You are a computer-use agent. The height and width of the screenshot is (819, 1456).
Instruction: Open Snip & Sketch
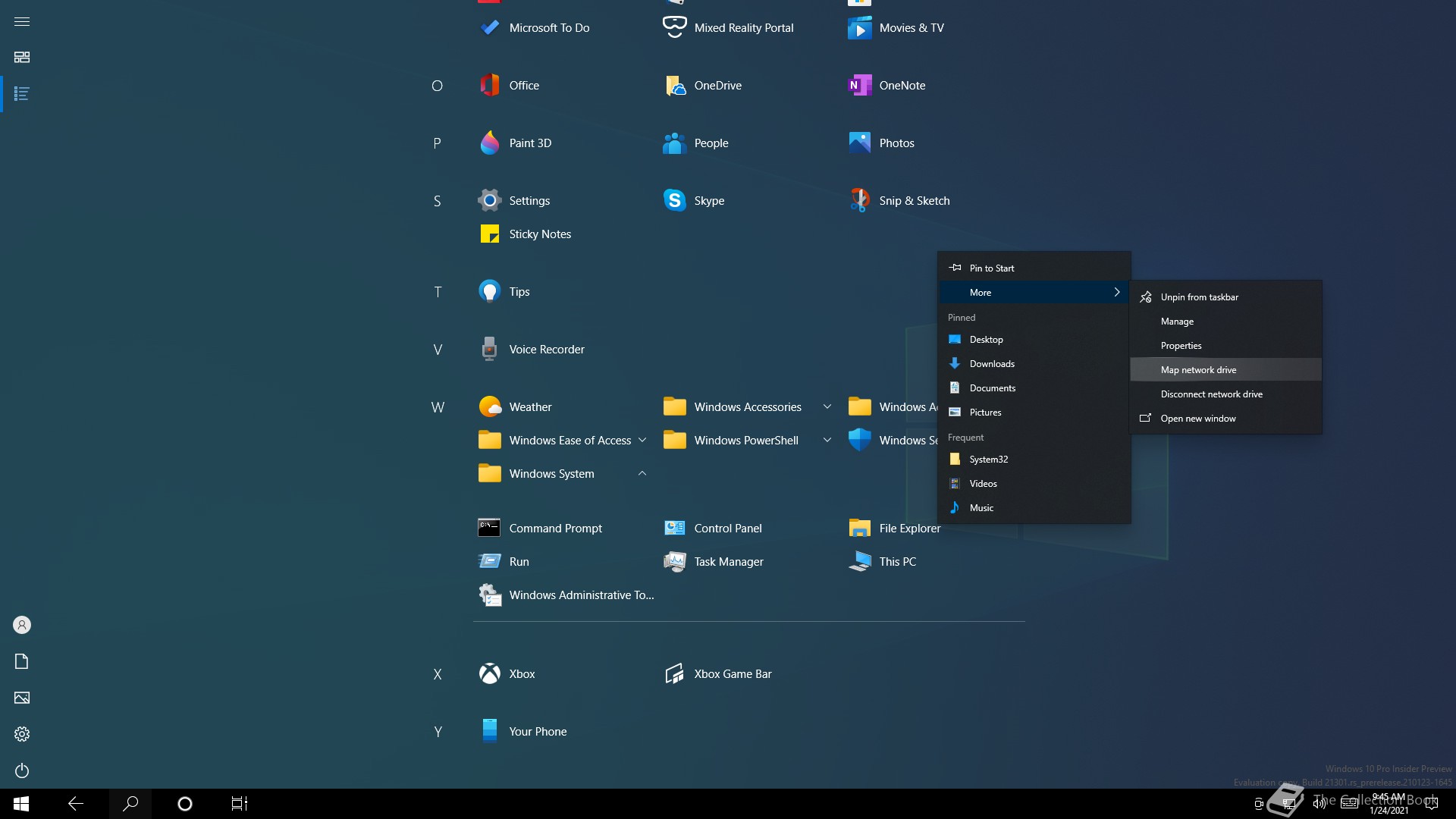tap(899, 201)
